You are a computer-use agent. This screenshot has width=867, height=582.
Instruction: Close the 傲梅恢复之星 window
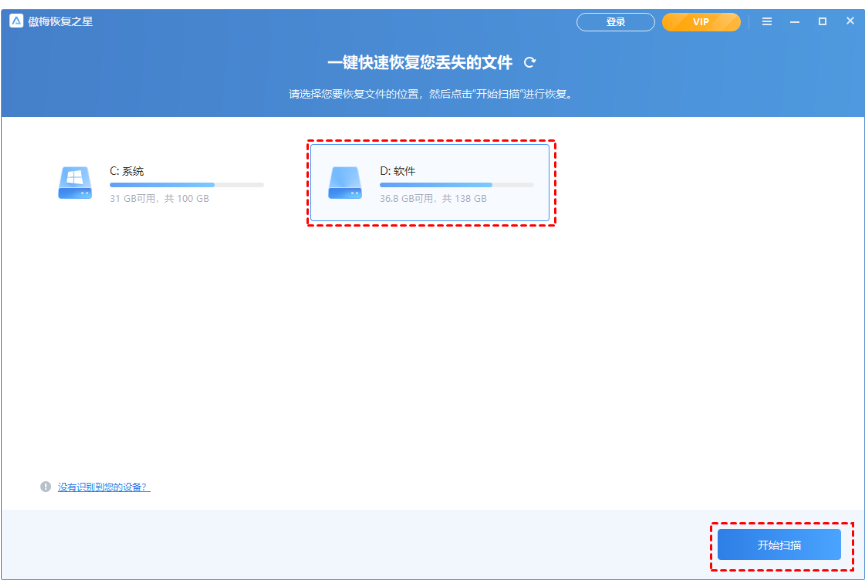(849, 21)
